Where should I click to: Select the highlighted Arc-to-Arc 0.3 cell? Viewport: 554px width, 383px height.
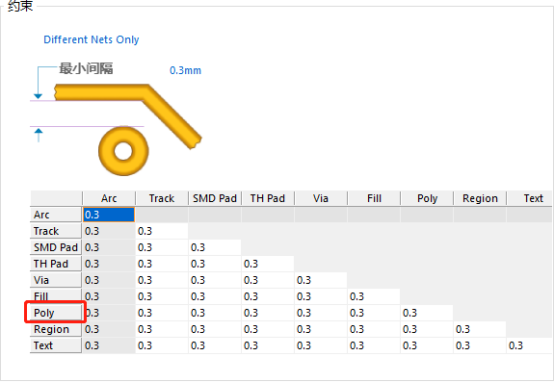point(109,214)
